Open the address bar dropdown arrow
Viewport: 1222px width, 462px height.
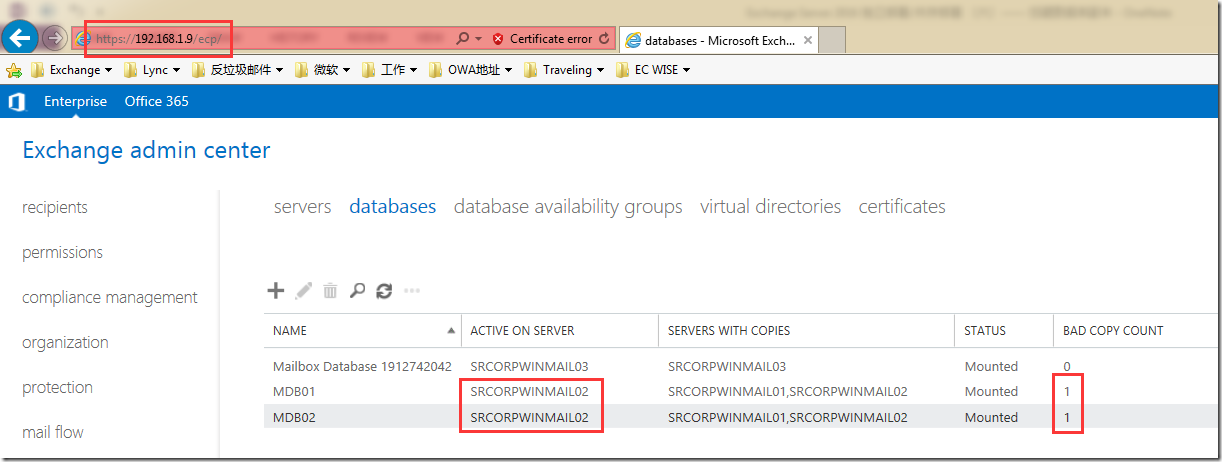[x=478, y=39]
